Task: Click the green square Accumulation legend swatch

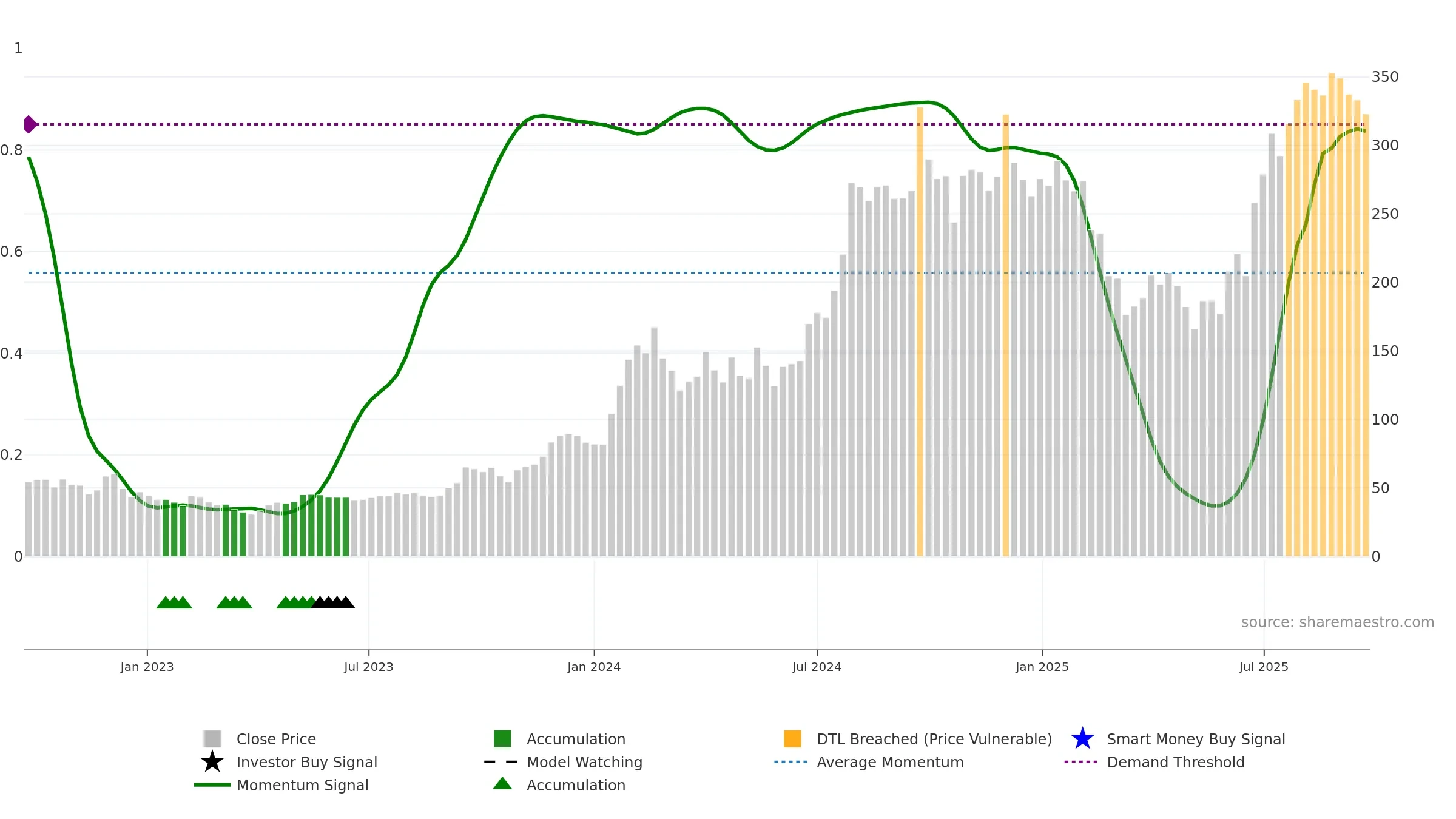Action: click(x=502, y=738)
